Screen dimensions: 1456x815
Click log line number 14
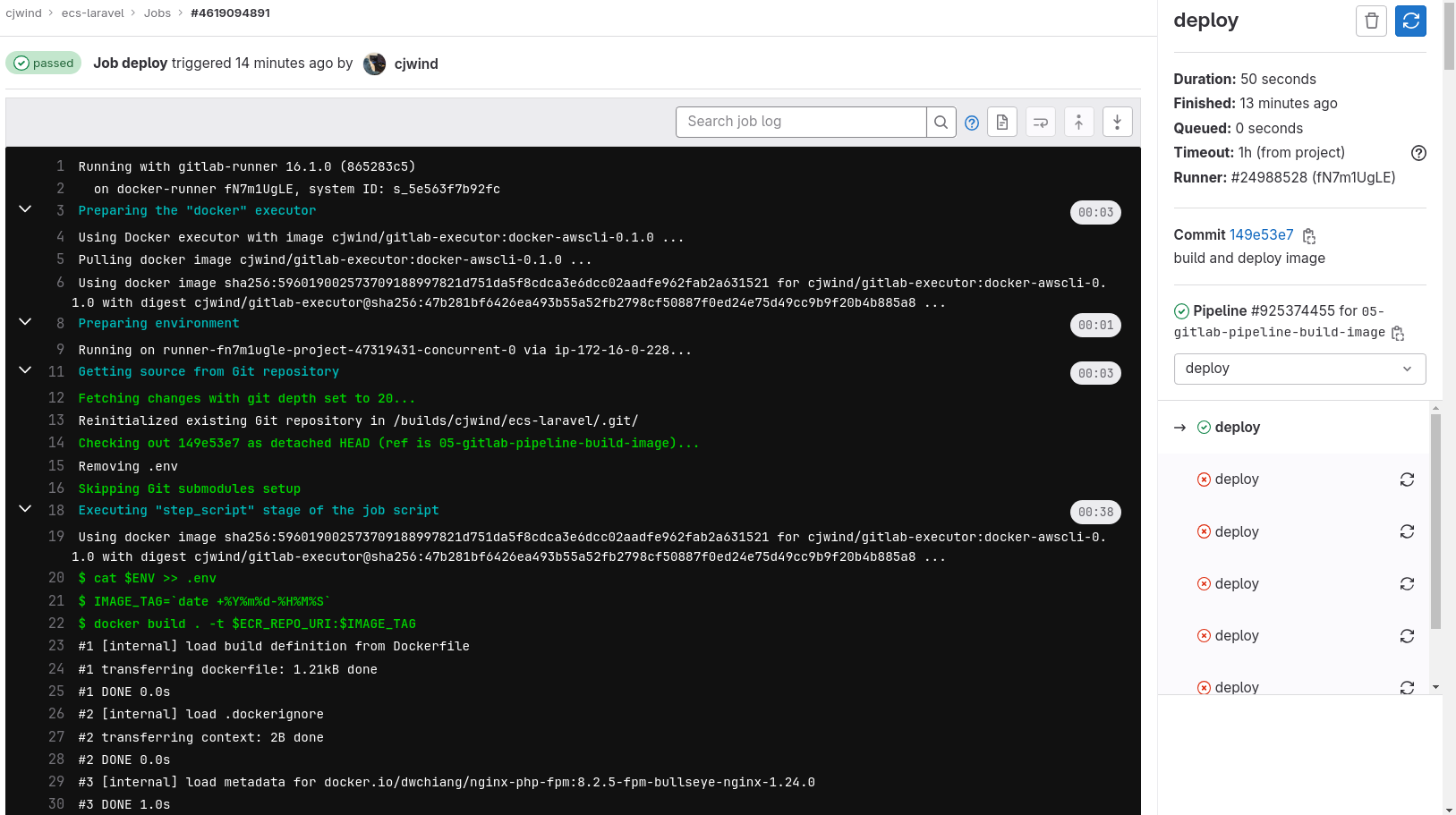56,443
